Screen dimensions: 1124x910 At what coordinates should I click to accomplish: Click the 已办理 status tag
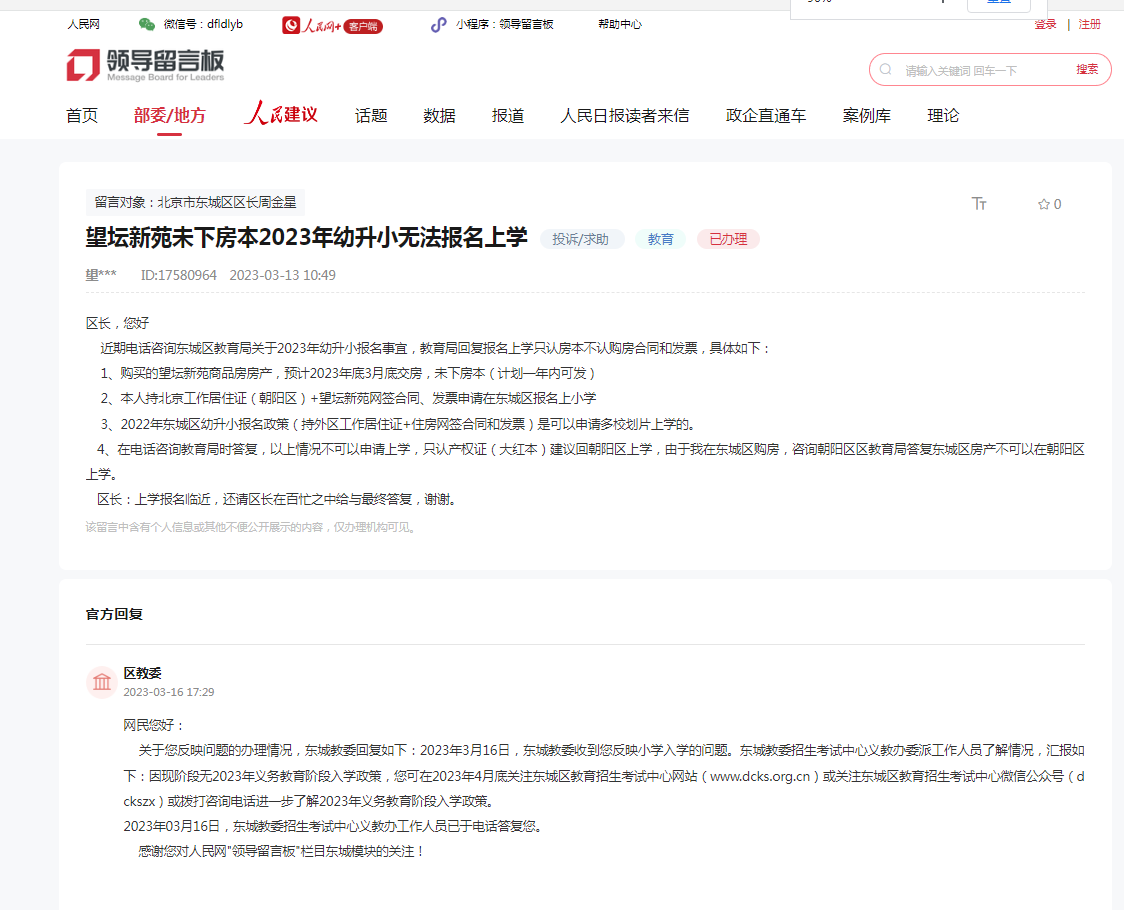(x=728, y=239)
